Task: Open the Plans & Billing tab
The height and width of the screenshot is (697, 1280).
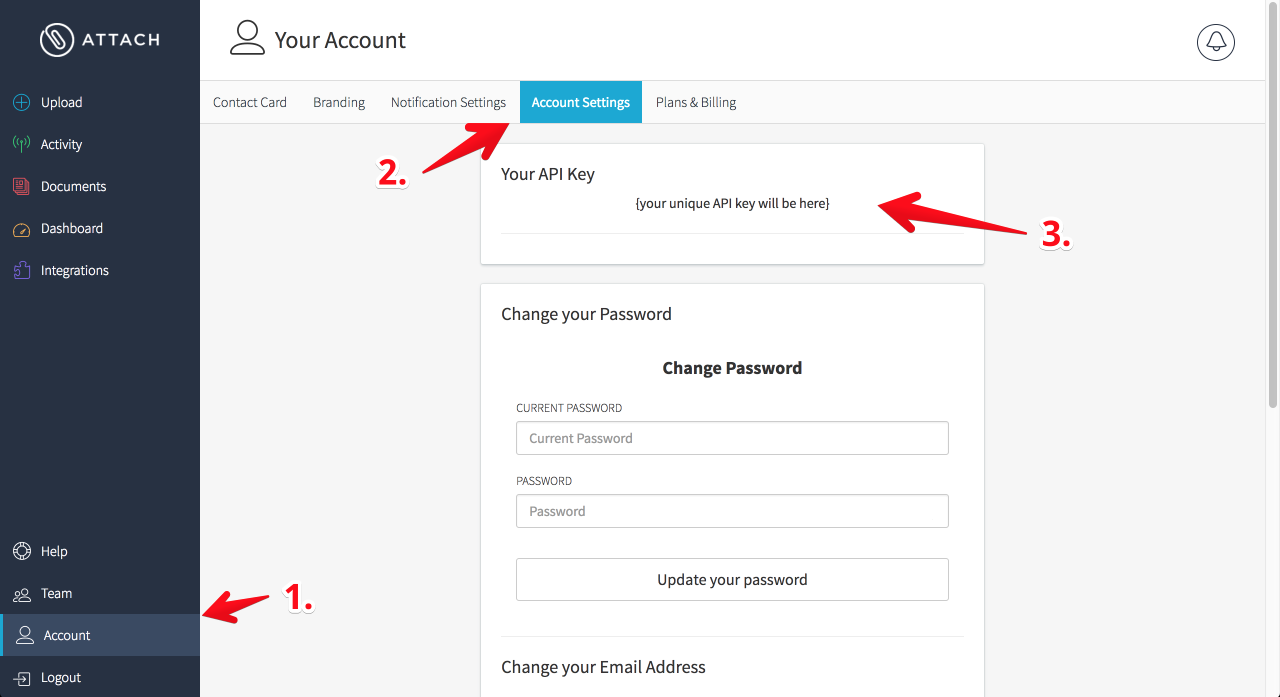Action: [695, 102]
